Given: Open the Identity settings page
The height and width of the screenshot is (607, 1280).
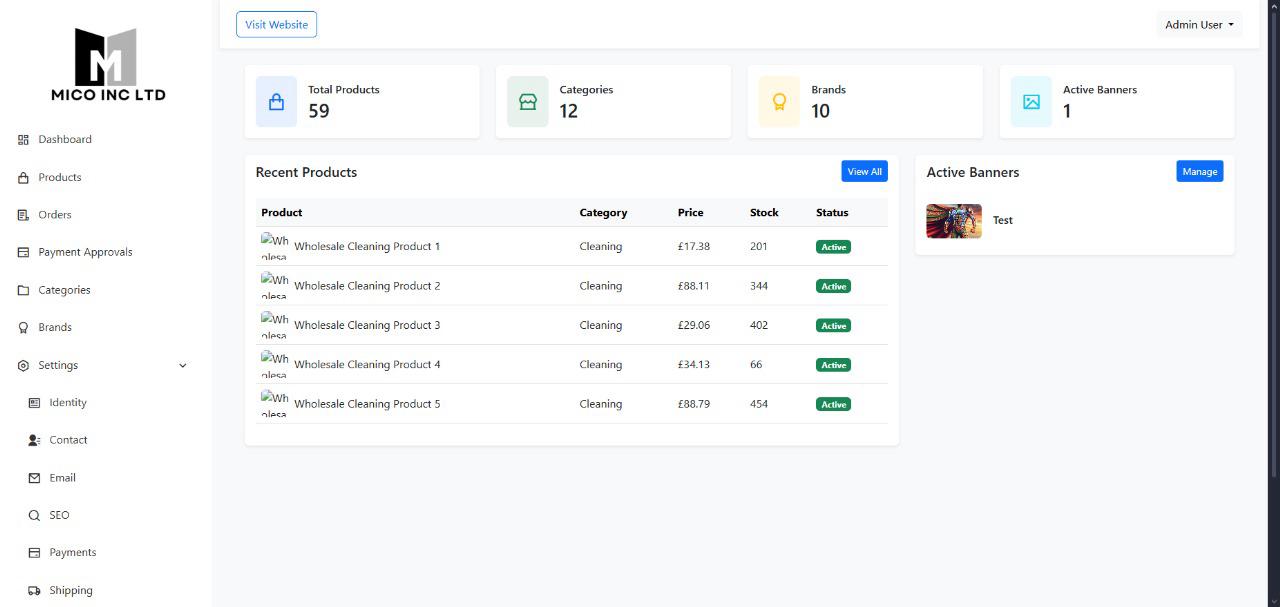Looking at the screenshot, I should point(67,403).
